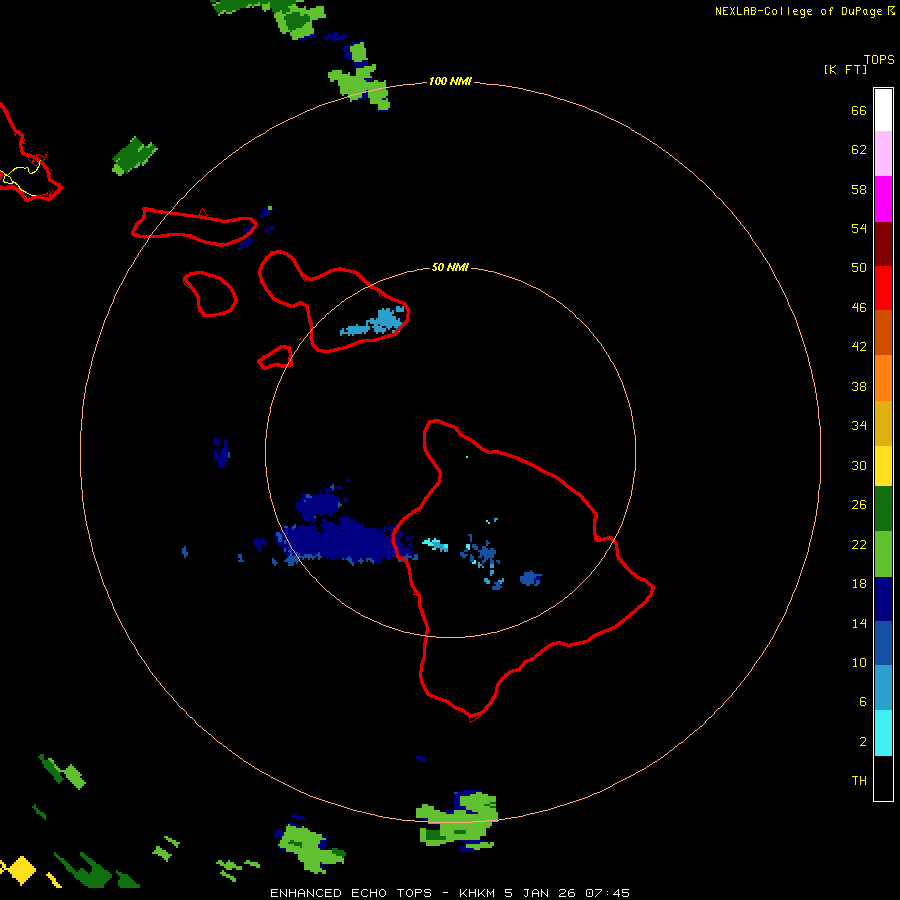Click the legend value '50'

(859, 268)
